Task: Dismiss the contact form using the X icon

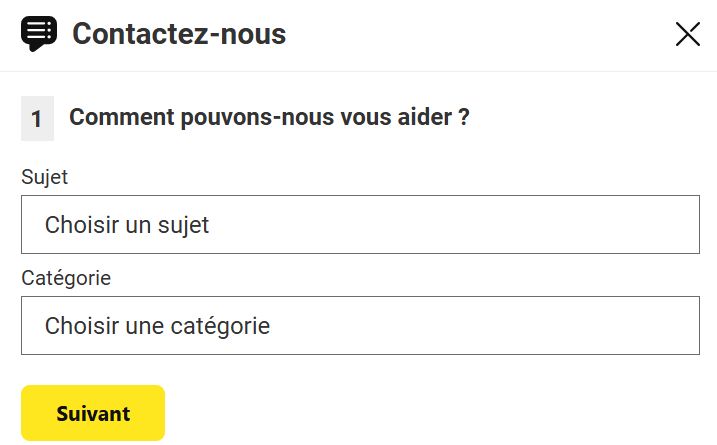Action: pyautogui.click(x=688, y=34)
